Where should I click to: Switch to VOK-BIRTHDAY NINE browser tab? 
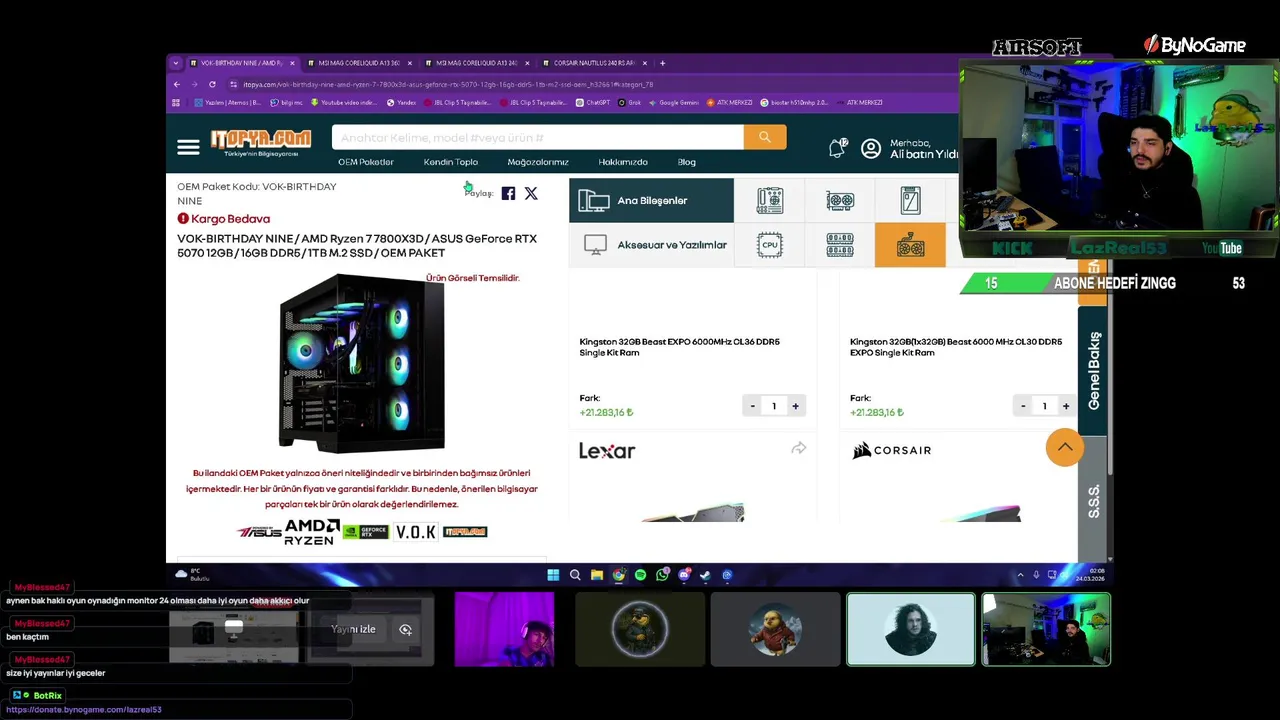pyautogui.click(x=241, y=63)
